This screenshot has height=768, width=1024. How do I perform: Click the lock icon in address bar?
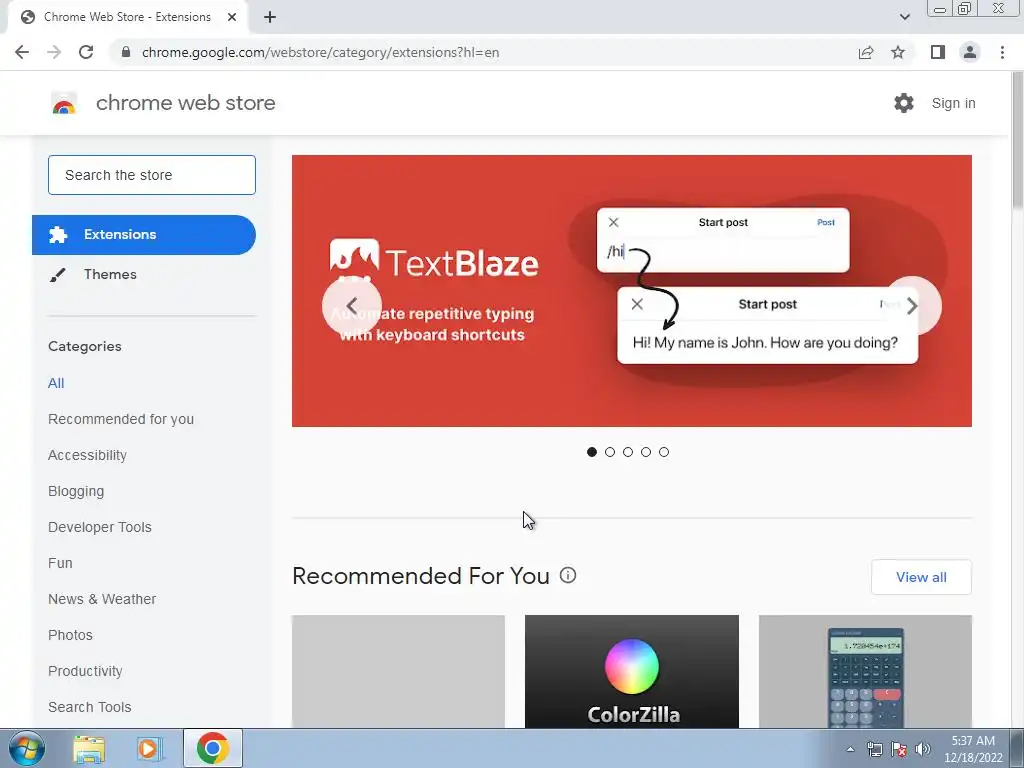pyautogui.click(x=126, y=52)
